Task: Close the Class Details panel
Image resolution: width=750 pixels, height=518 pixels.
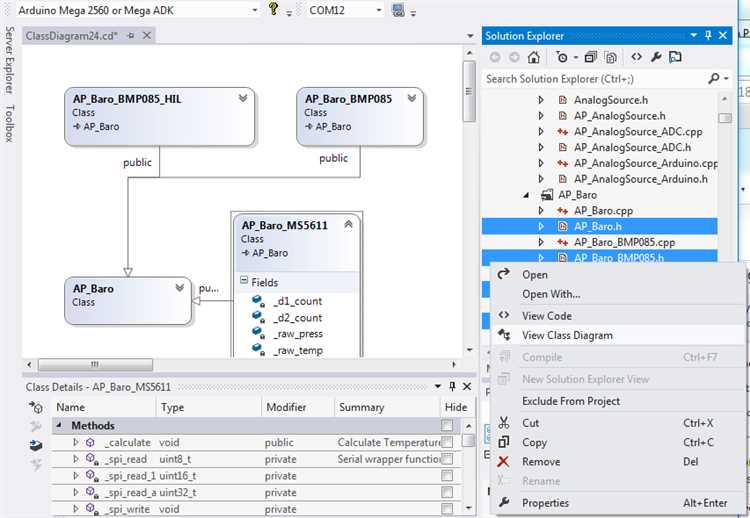Action: 467,386
